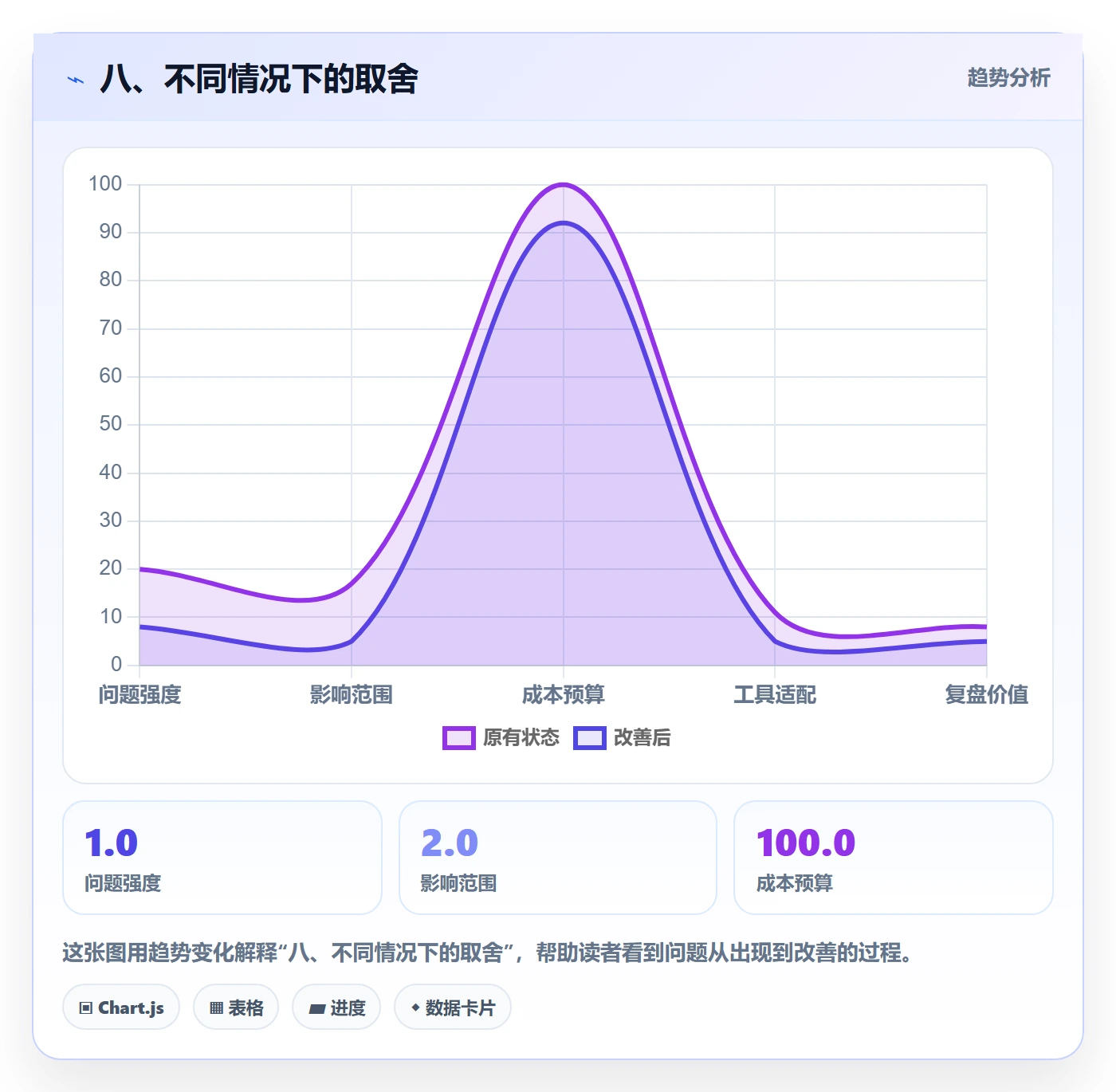Toggle the 改善后 legend swatch
1116x1092 pixels.
590,738
